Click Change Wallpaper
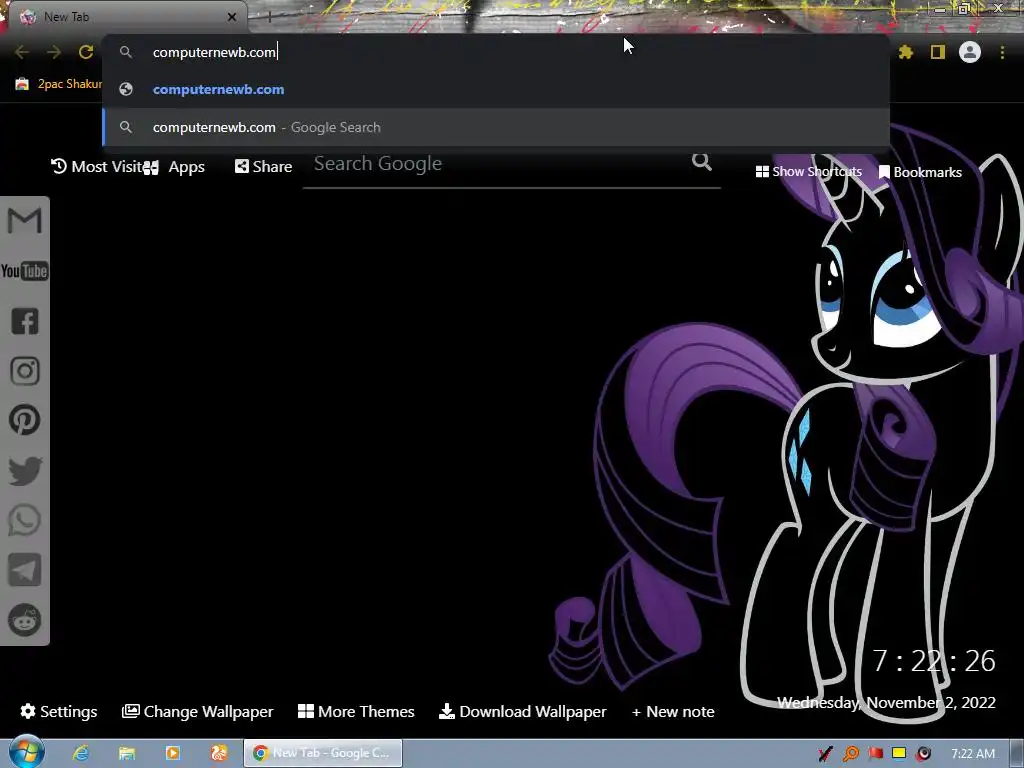Image resolution: width=1024 pixels, height=768 pixels. coord(197,711)
